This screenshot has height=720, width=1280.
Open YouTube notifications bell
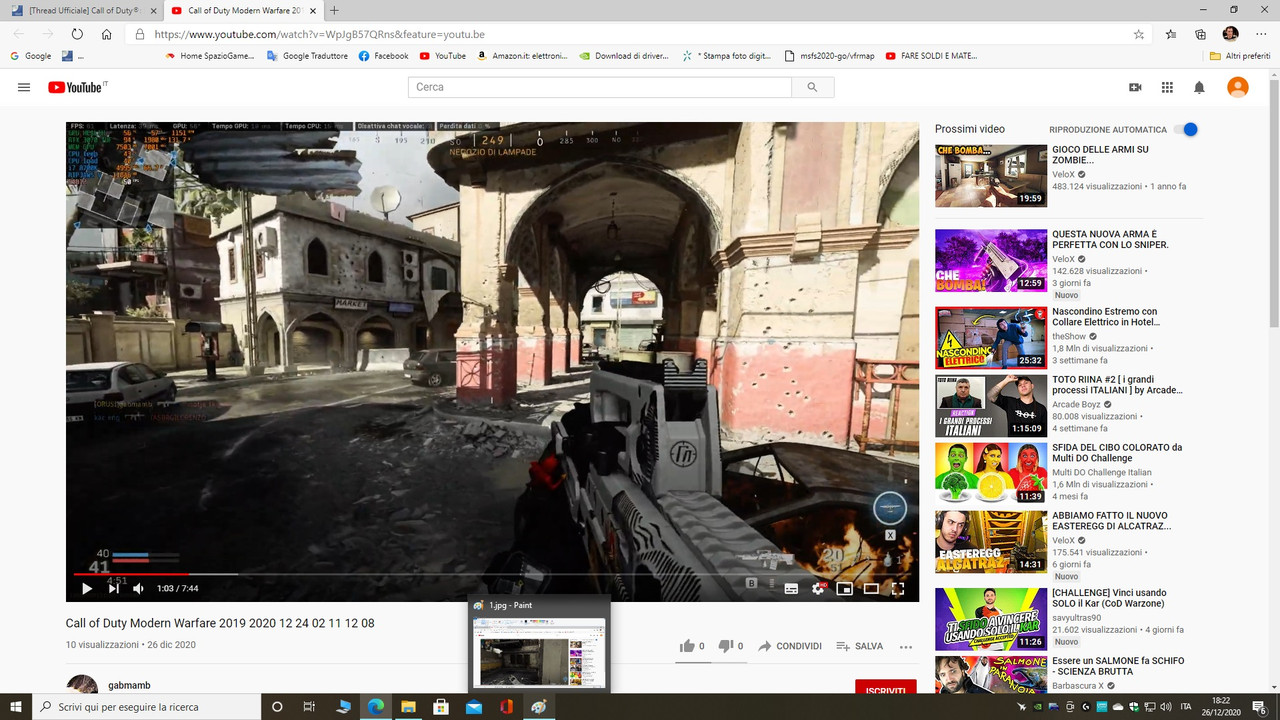(1199, 87)
